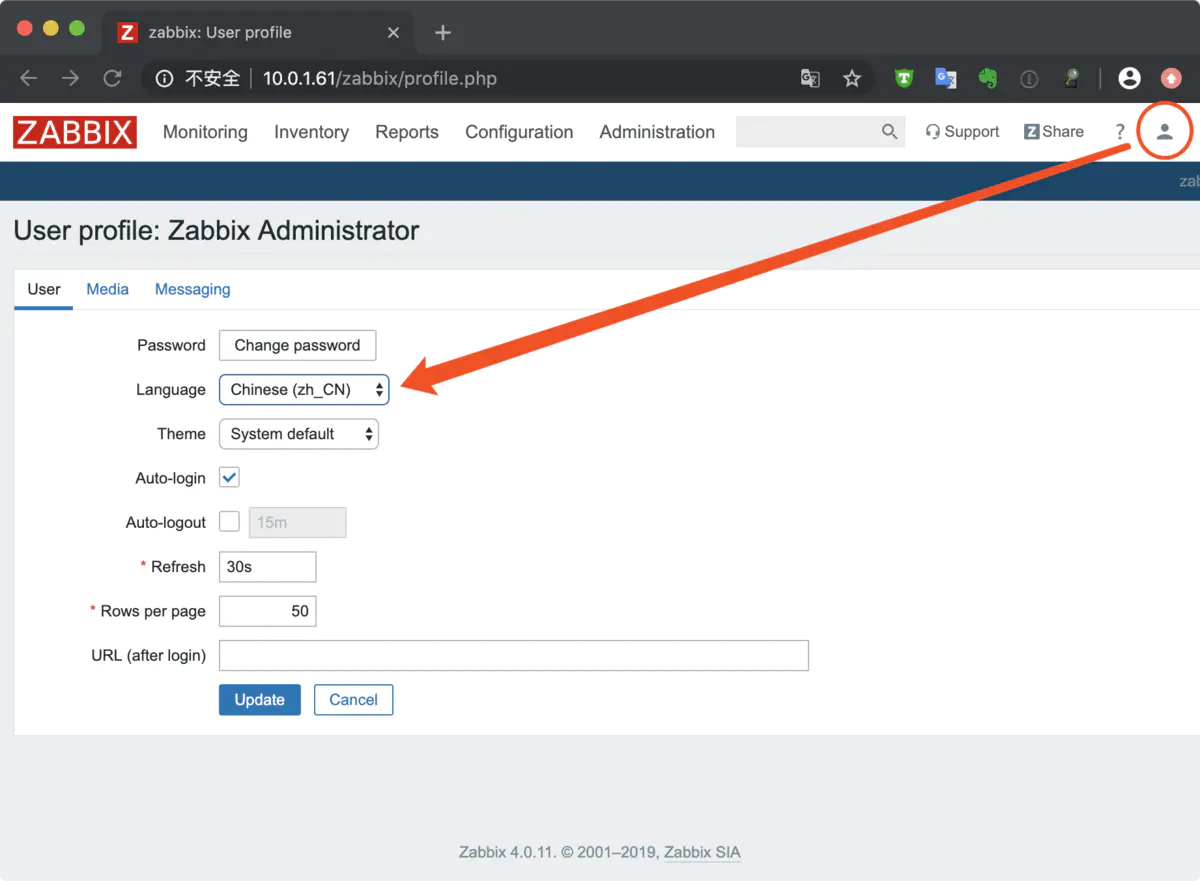1200x881 pixels.
Task: Click the orange Chrome update icon
Action: [x=1171, y=78]
